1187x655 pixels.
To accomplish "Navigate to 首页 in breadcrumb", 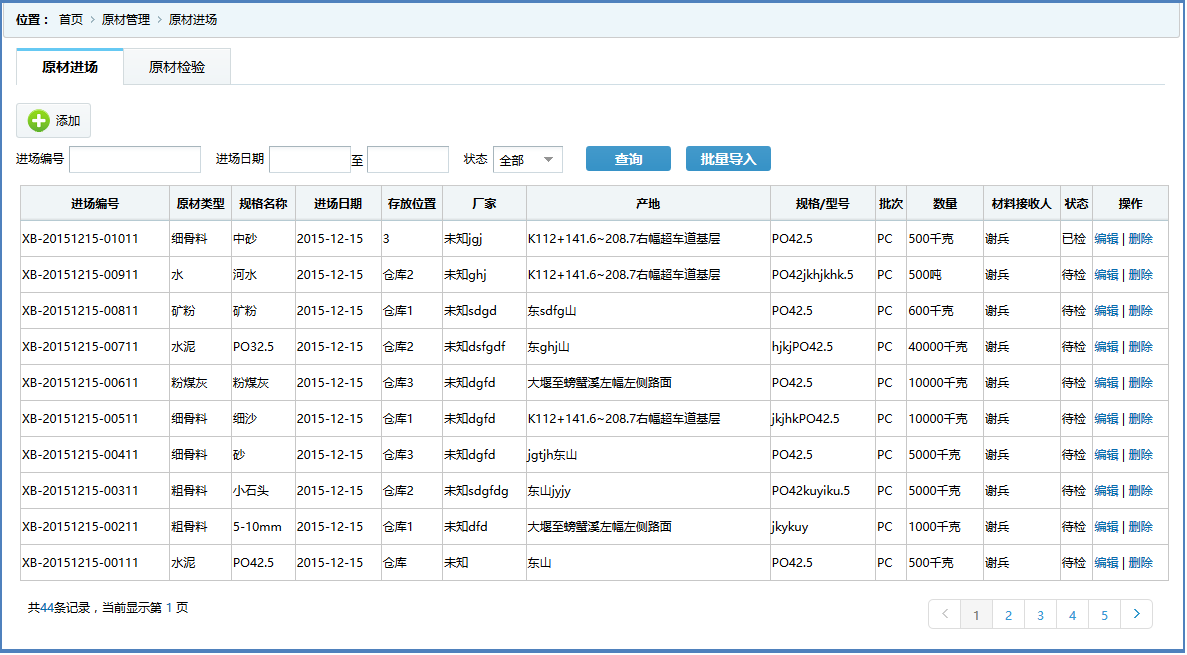I will click(71, 20).
